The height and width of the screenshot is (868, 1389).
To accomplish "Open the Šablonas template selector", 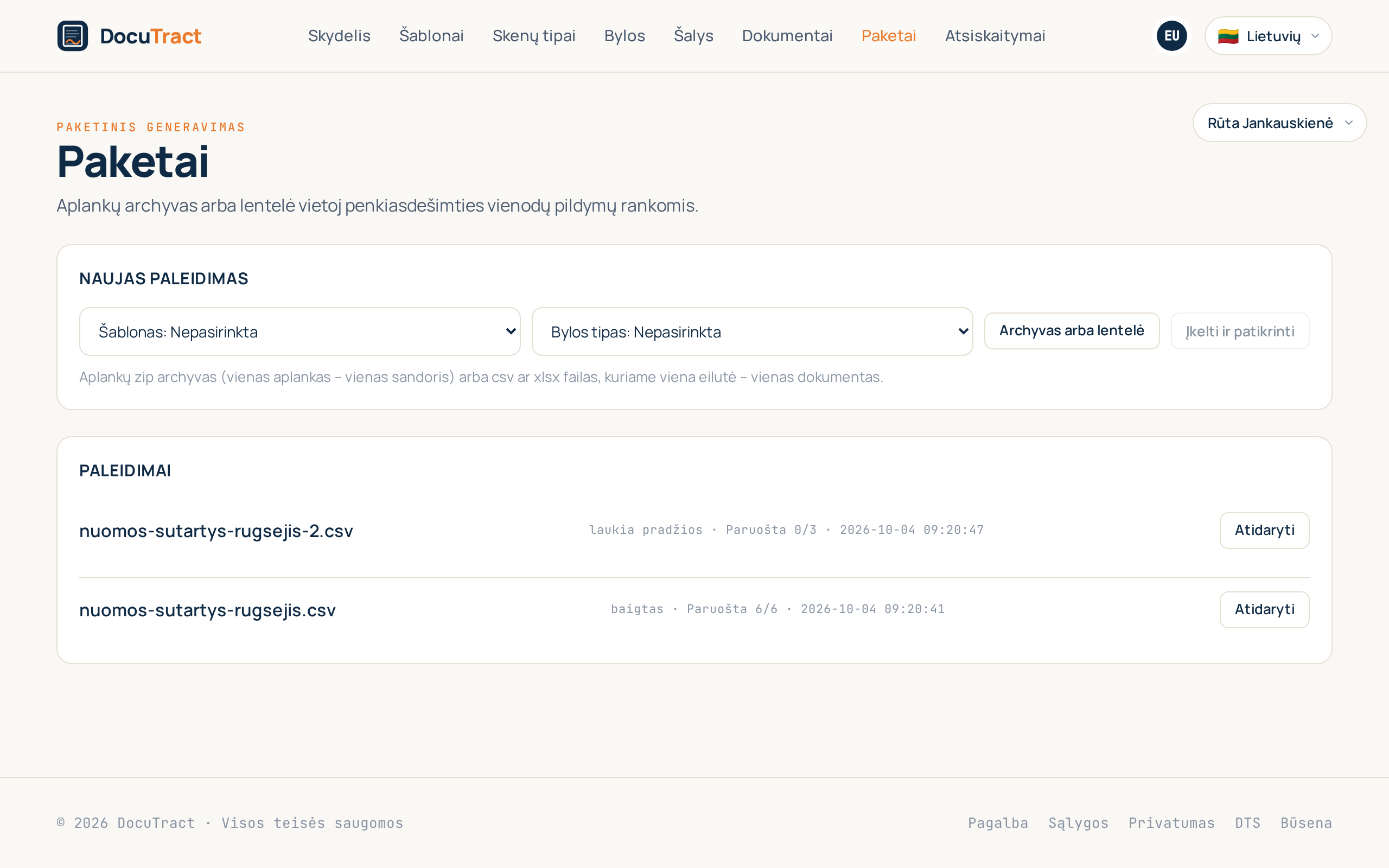I will [300, 331].
